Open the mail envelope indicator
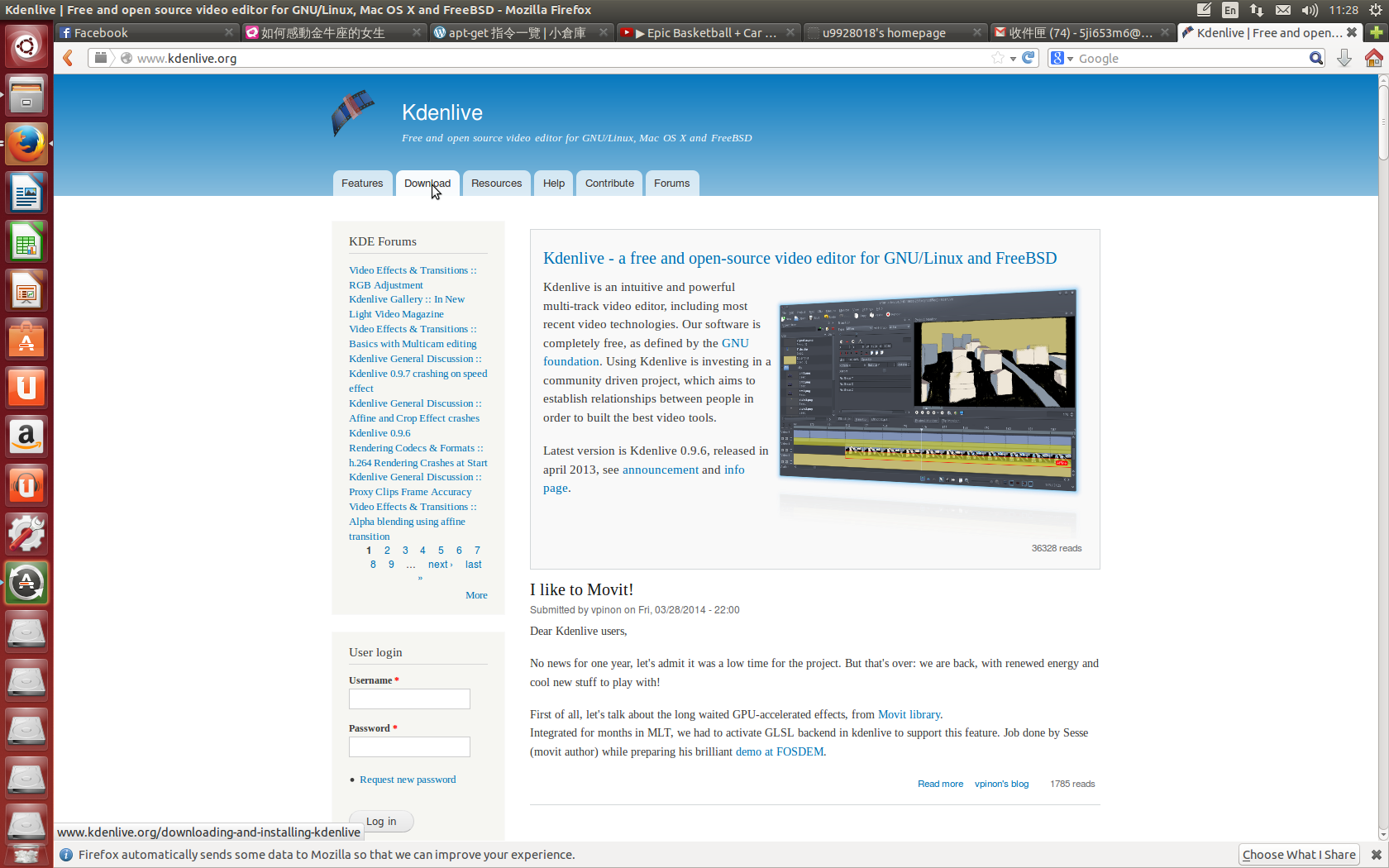 click(x=1283, y=10)
